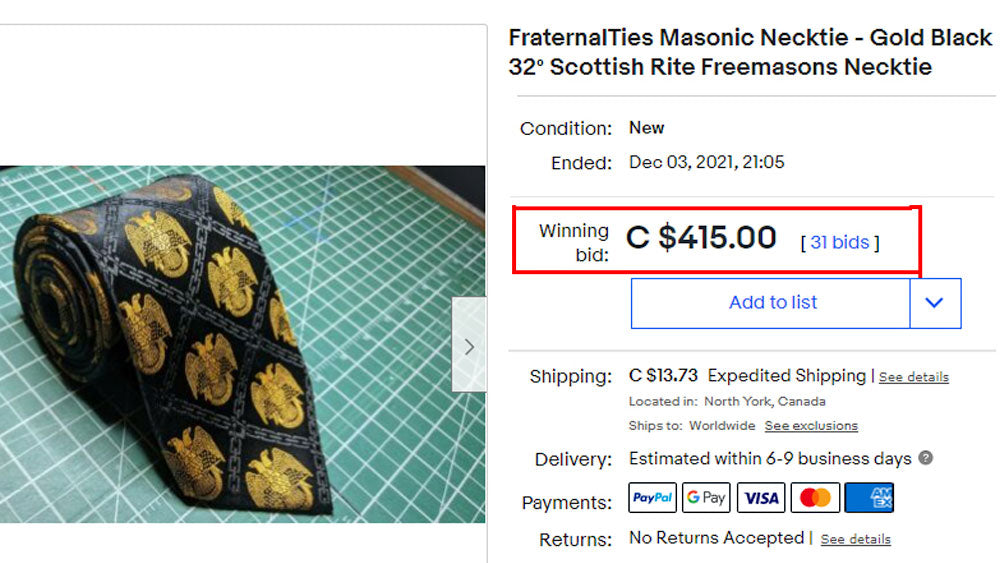Click the North York, Canada location text
This screenshot has height=563, width=1000.
764,401
